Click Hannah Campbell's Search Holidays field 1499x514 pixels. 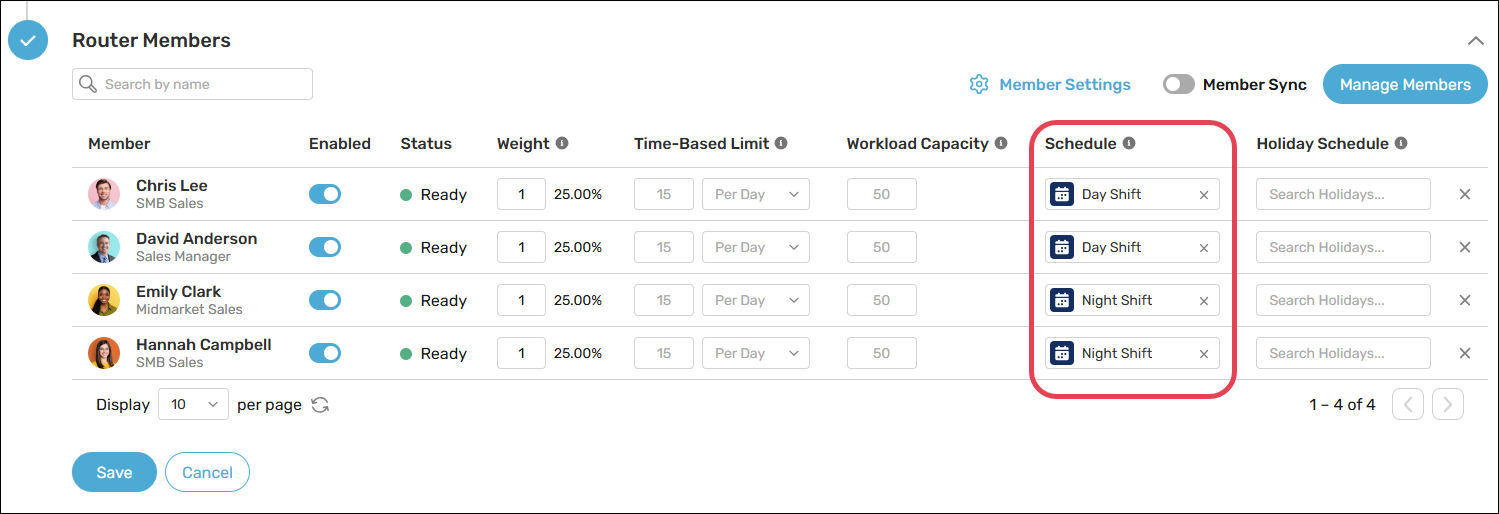pyautogui.click(x=1343, y=353)
